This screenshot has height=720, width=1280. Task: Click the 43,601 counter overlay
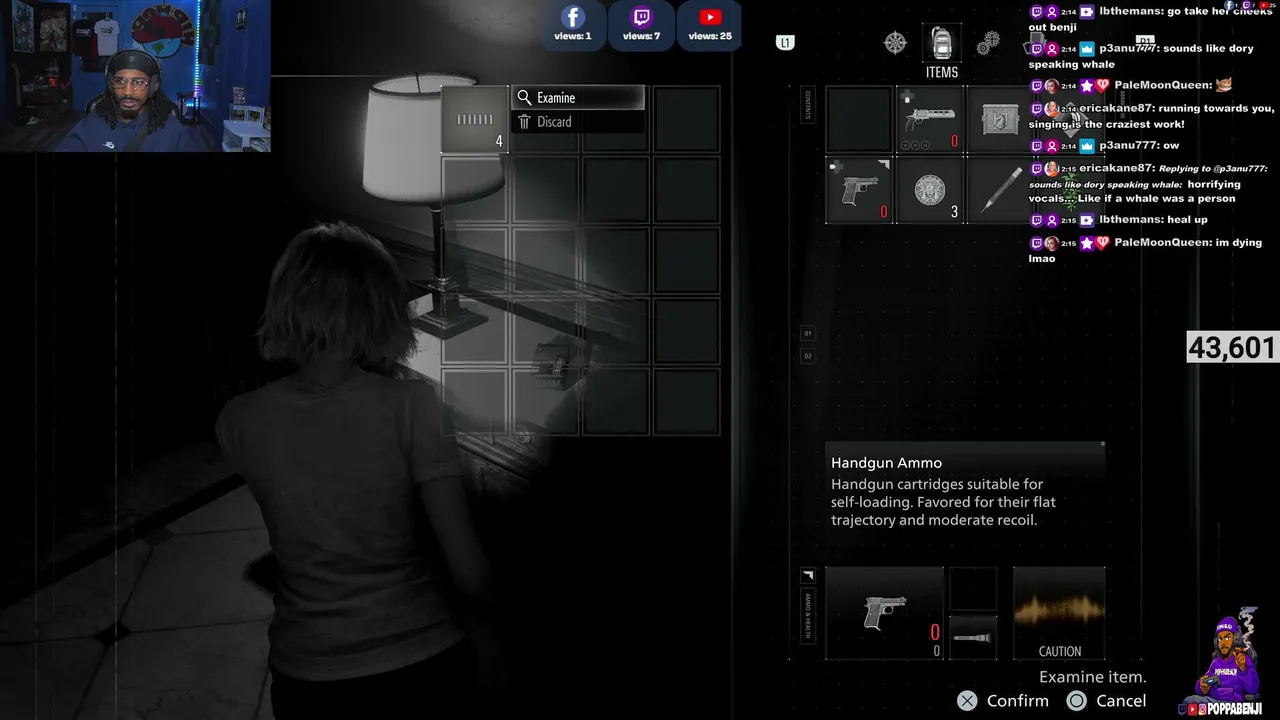pyautogui.click(x=1231, y=347)
